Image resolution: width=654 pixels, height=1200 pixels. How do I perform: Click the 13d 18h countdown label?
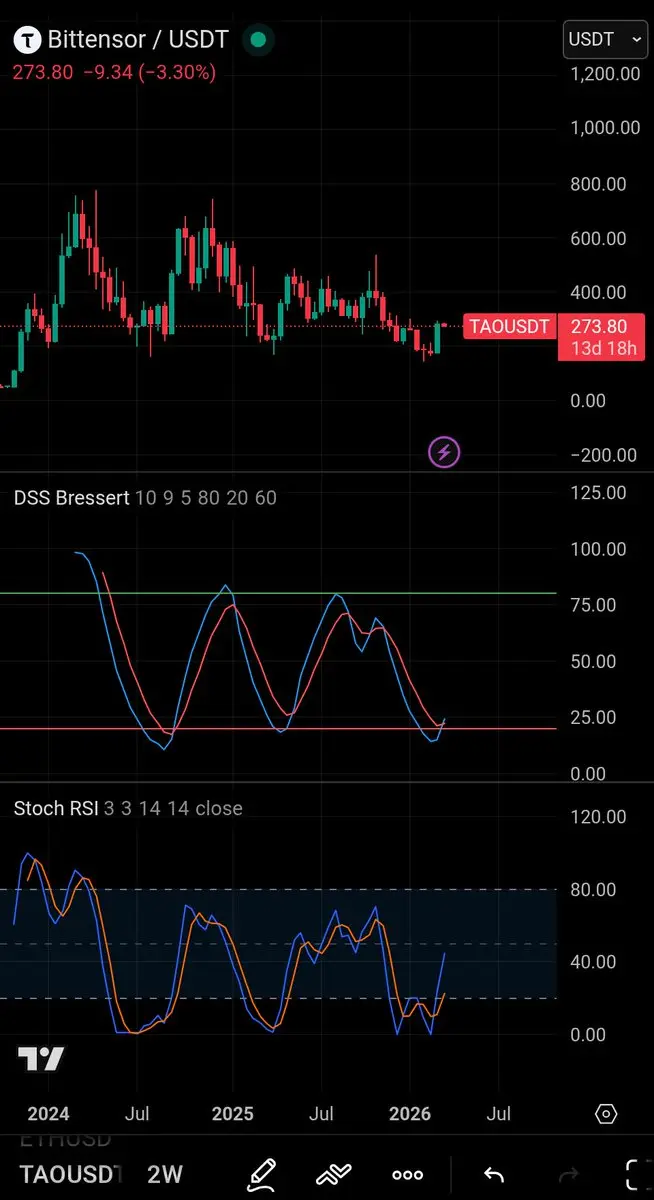(605, 348)
